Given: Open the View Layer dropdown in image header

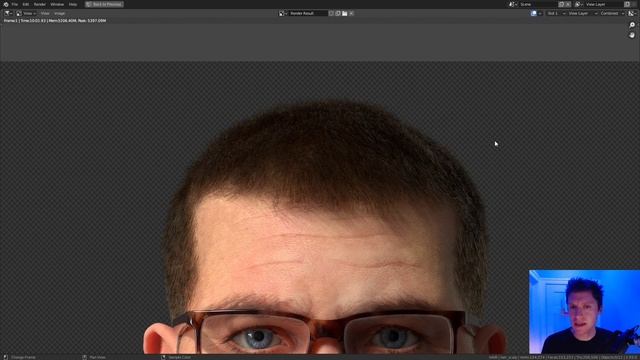Looking at the screenshot, I should pos(582,13).
